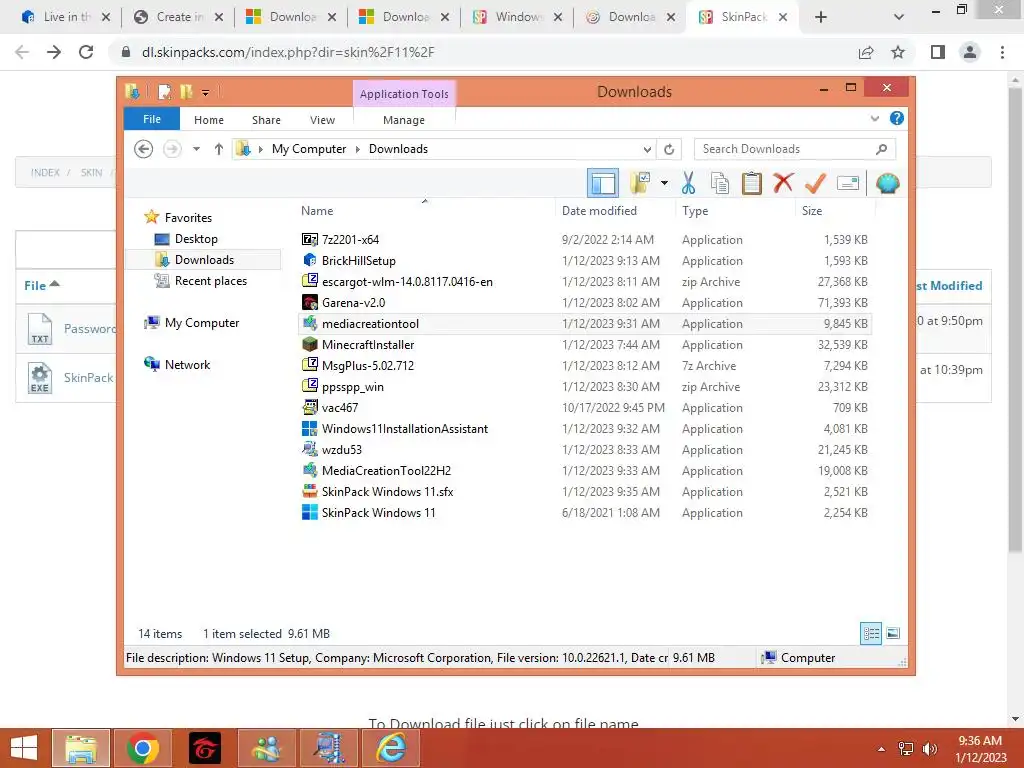Click the scissors cut icon

click(x=688, y=184)
